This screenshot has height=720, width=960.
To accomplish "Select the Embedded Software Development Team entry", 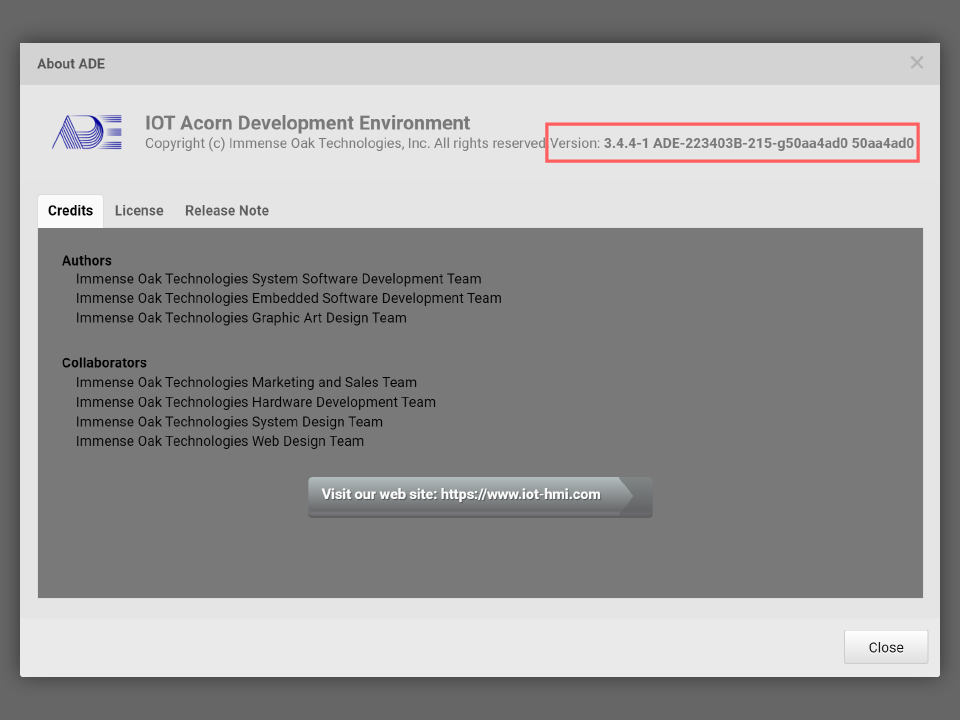I will 288,298.
